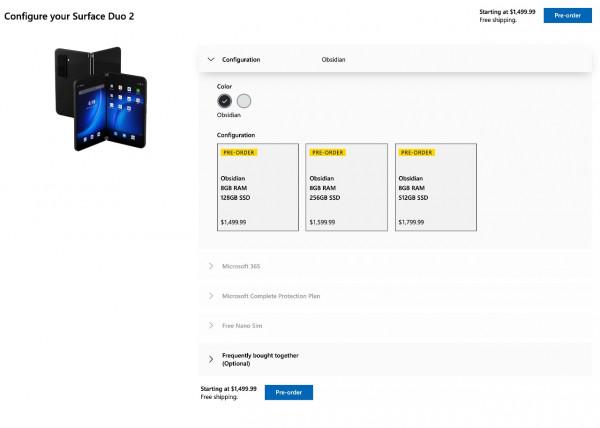Image resolution: width=600 pixels, height=428 pixels.
Task: Click the Configuration header label
Action: [x=241, y=60]
